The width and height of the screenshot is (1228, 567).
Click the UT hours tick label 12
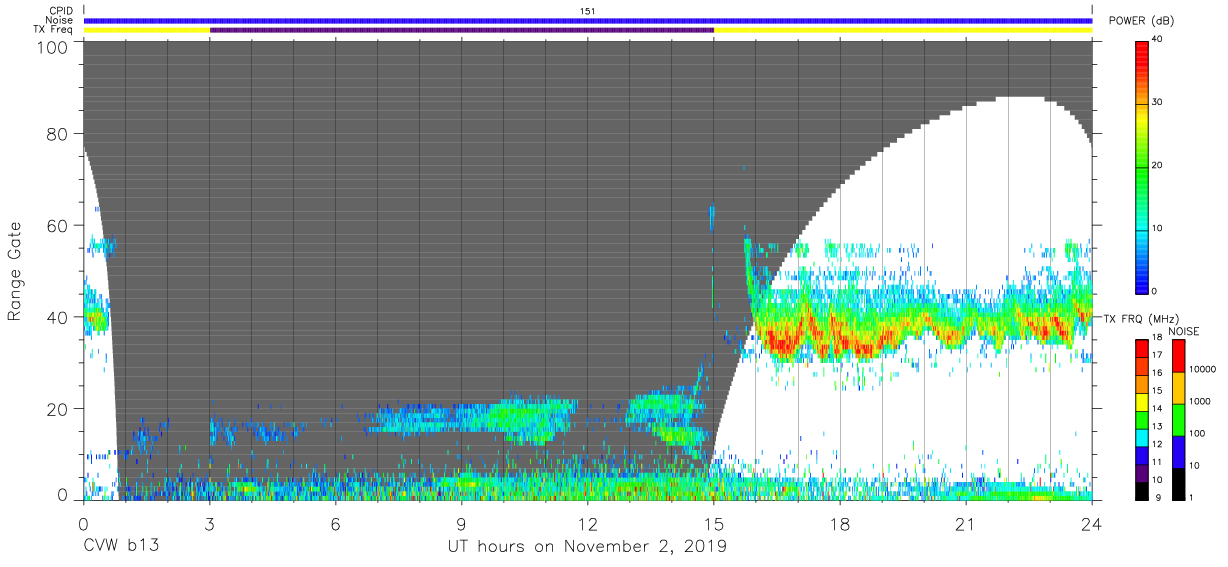(x=587, y=524)
